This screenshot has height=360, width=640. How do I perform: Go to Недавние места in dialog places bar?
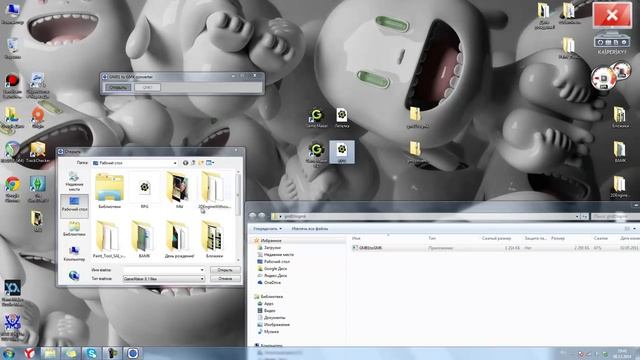pos(74,182)
